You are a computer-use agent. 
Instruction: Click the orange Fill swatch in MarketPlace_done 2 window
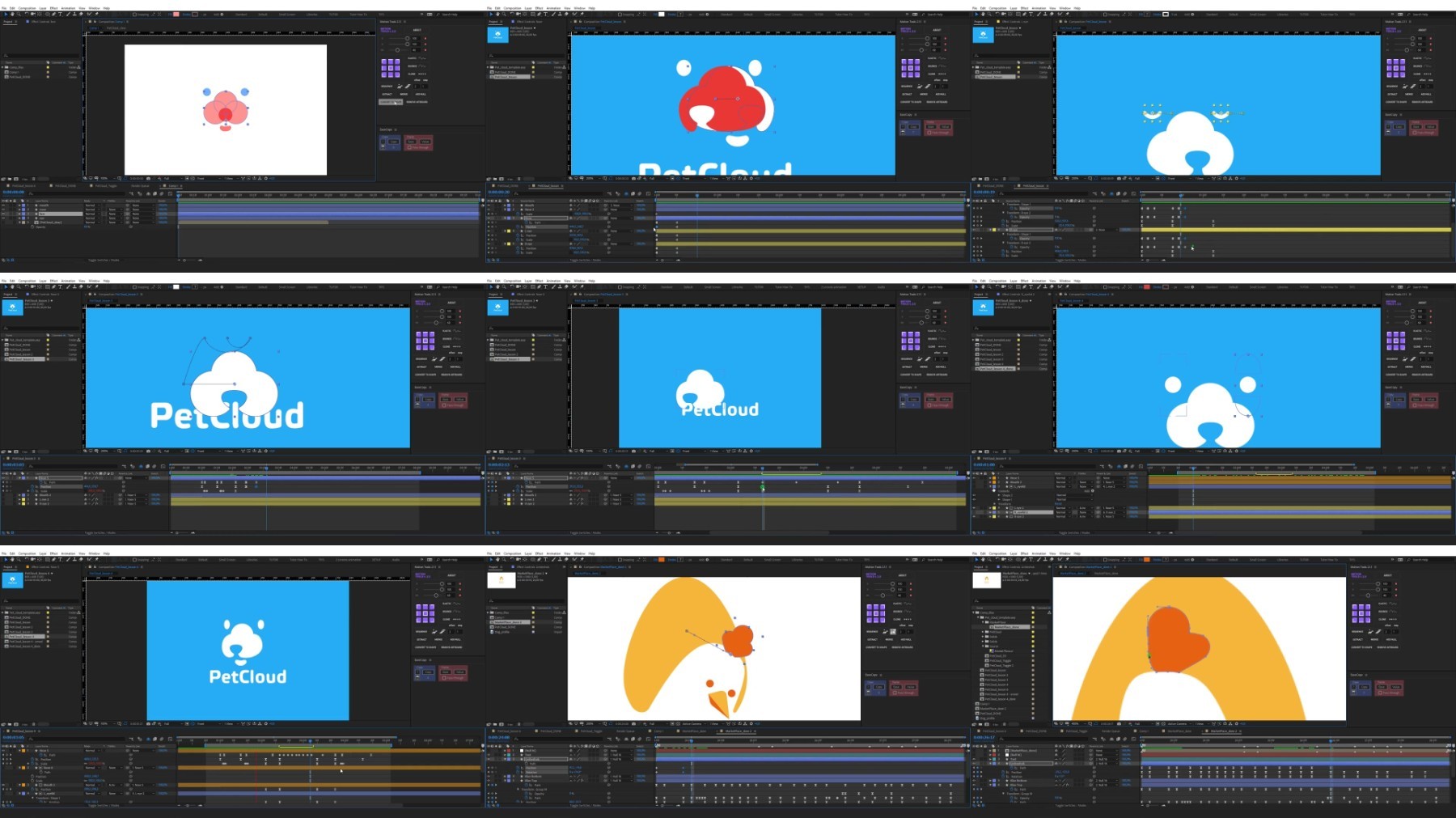tap(1146, 560)
